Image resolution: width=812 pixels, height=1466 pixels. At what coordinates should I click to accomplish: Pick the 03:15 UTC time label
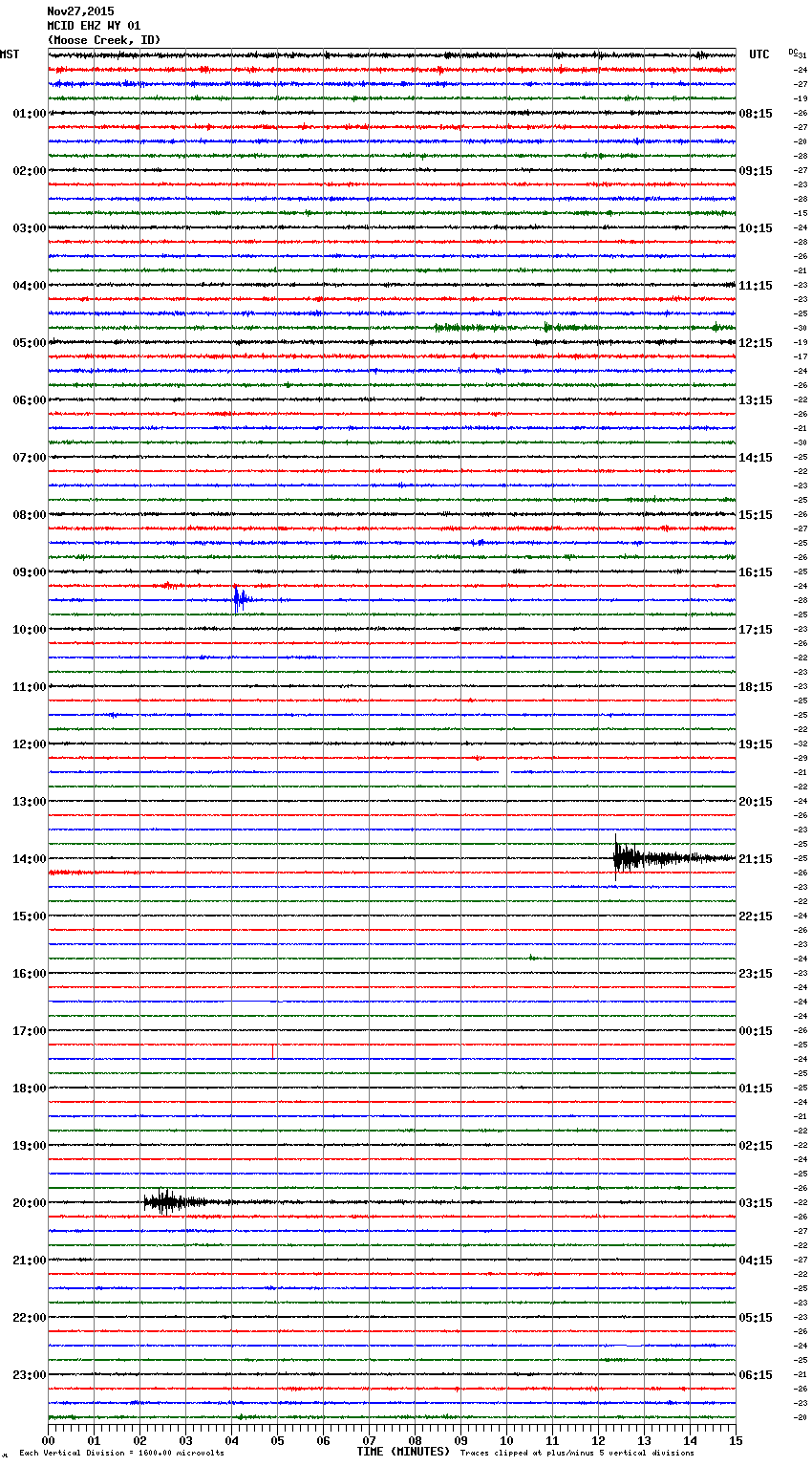click(x=756, y=1203)
